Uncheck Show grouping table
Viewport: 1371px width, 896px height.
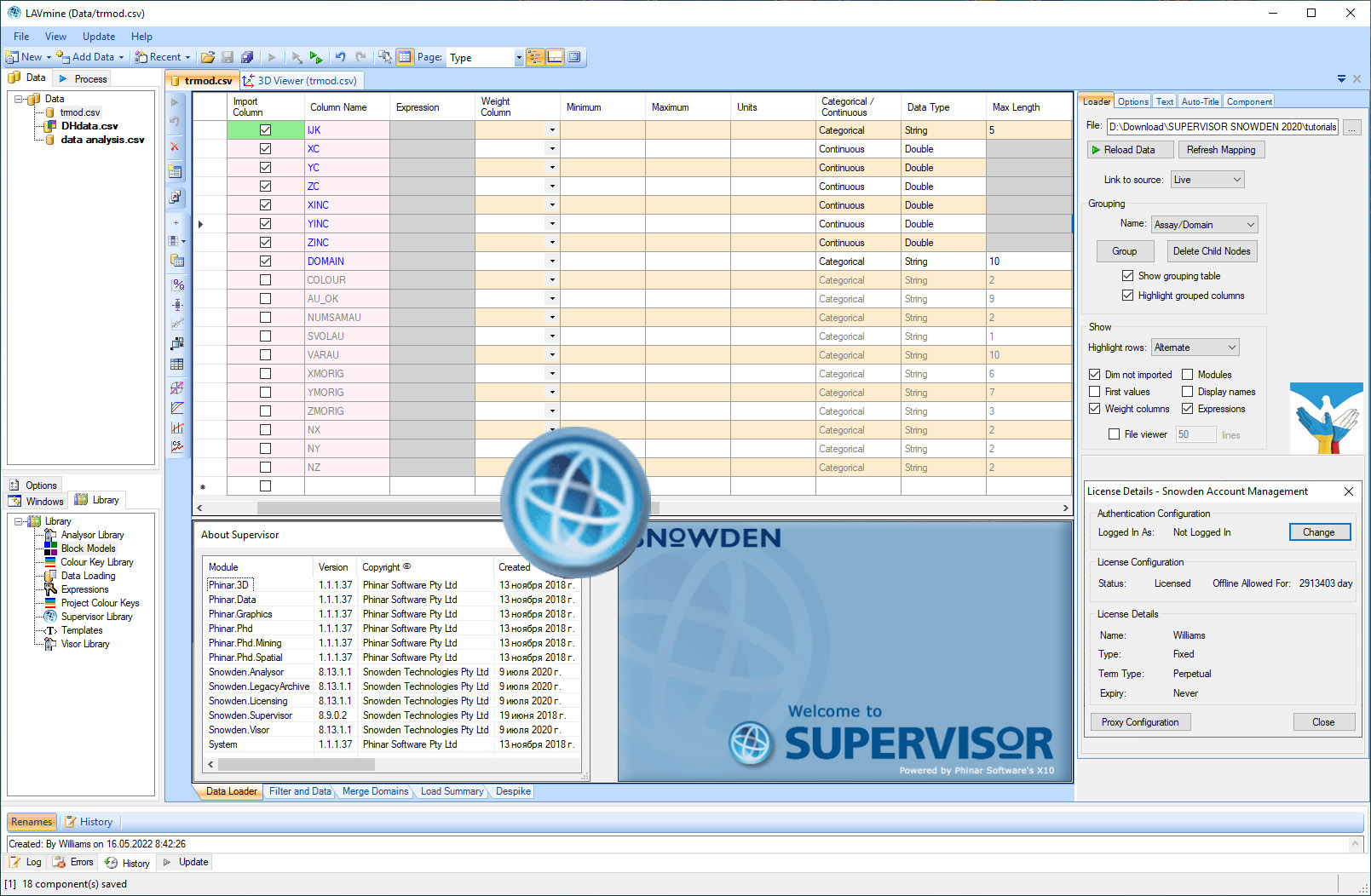coord(1127,276)
